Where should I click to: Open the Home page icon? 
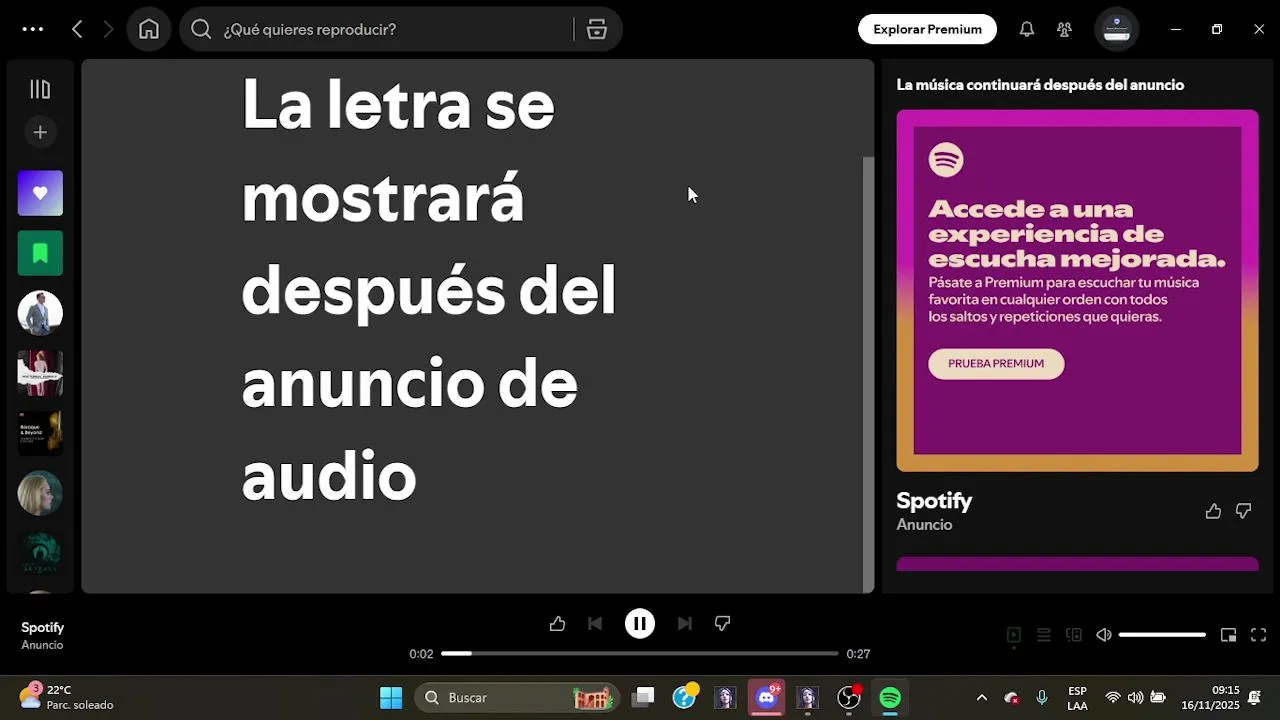(149, 29)
